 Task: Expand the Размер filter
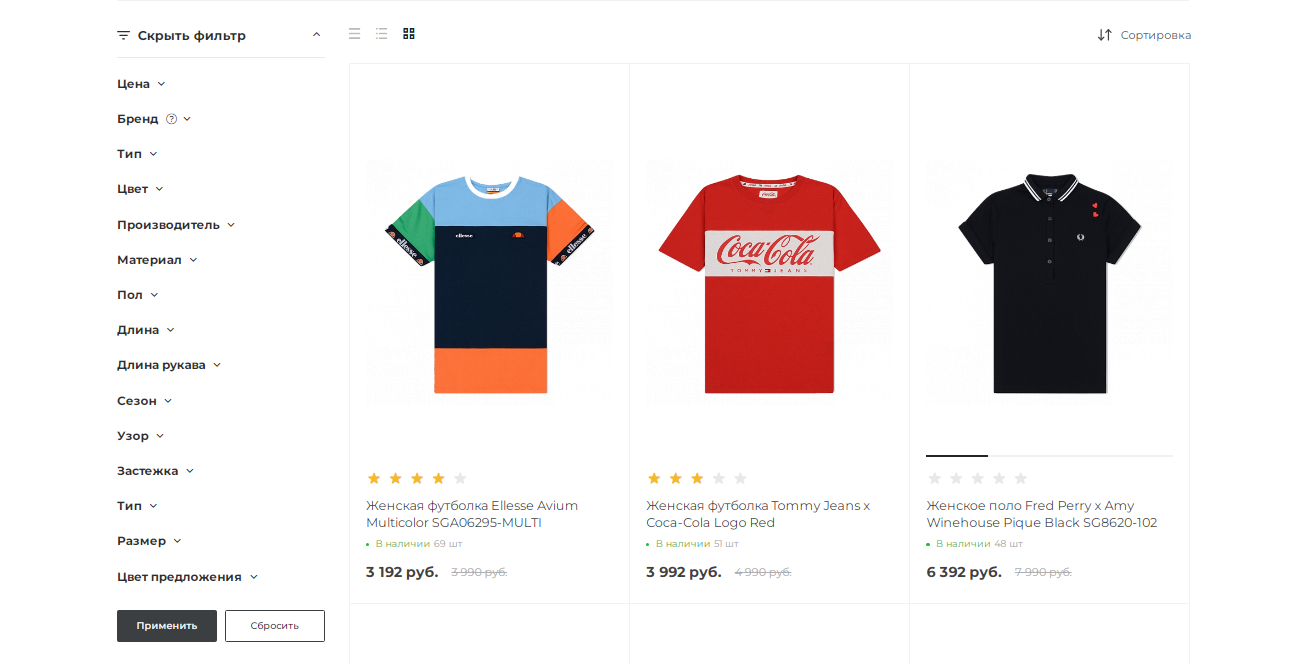pos(149,541)
